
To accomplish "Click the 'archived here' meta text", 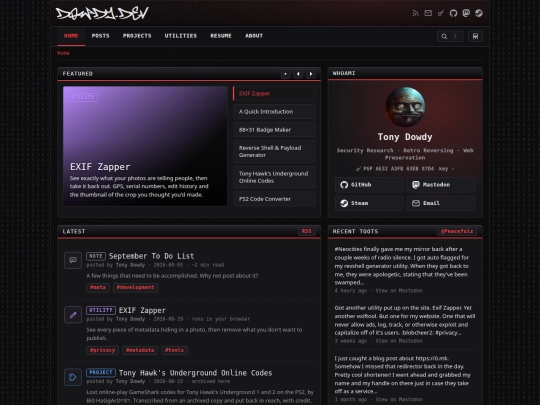I will 211,382.
